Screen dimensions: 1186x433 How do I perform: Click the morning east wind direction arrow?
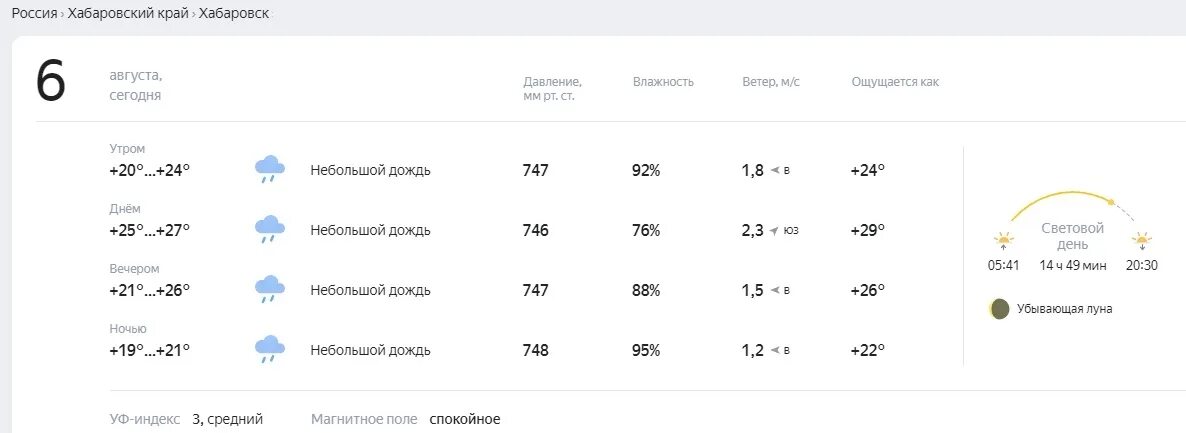coord(775,170)
